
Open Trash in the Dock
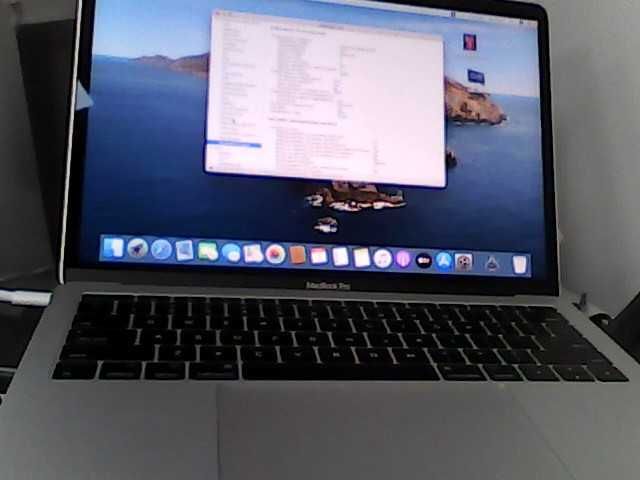coord(519,265)
